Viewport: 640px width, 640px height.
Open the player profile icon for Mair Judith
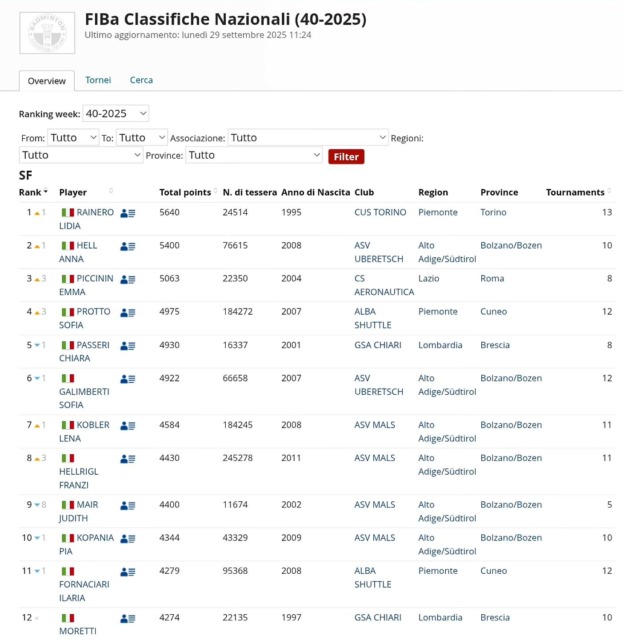pyautogui.click(x=127, y=505)
